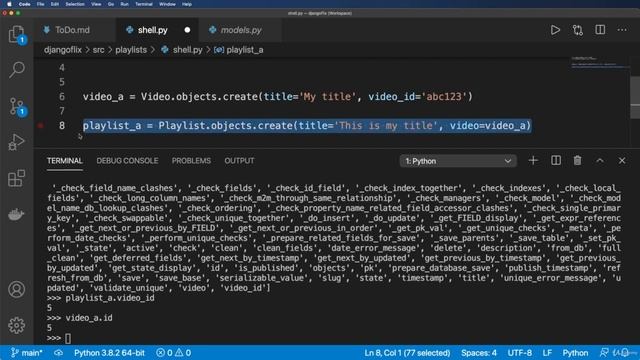
Task: Click the terminal prompt input line
Action: coord(333,338)
